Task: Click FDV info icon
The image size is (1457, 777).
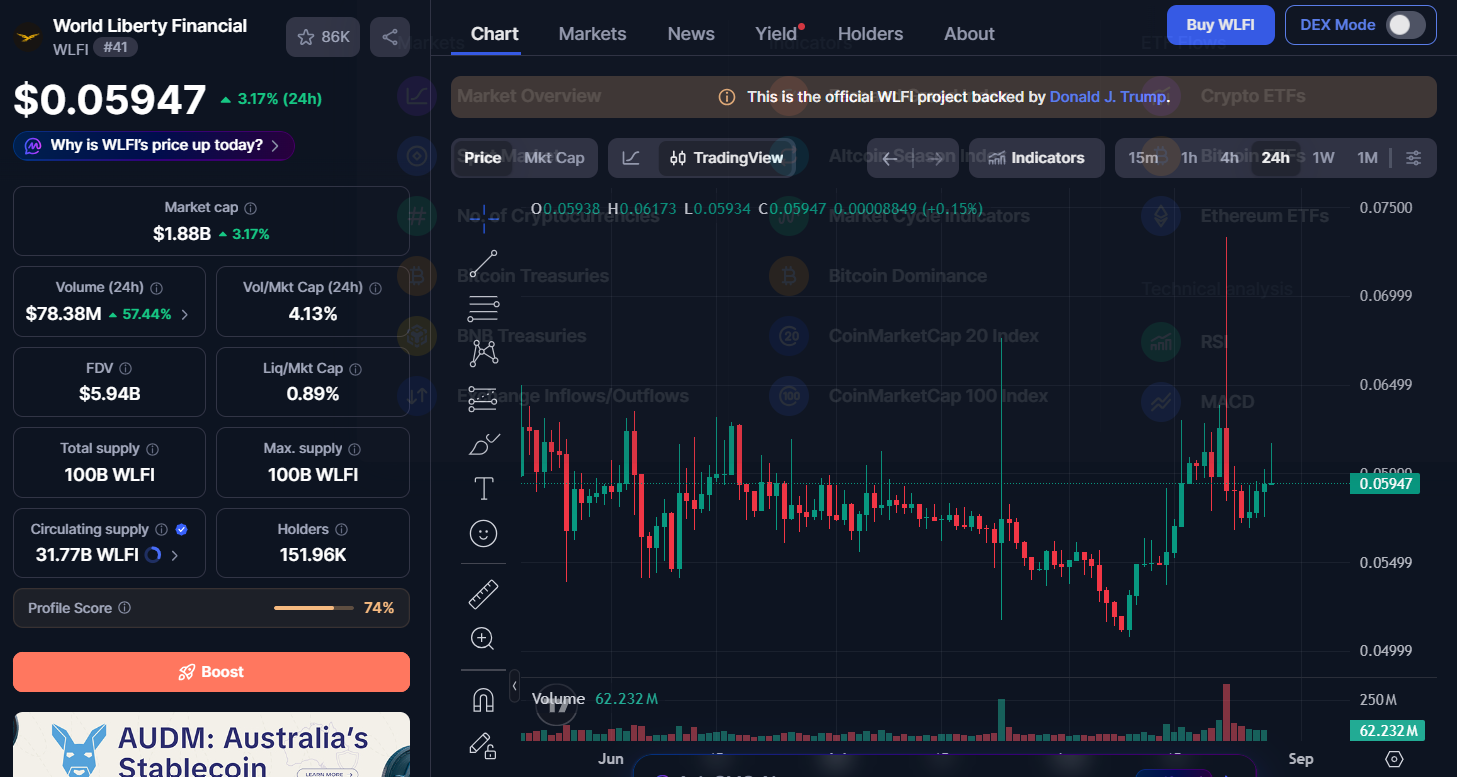Action: [x=125, y=369]
